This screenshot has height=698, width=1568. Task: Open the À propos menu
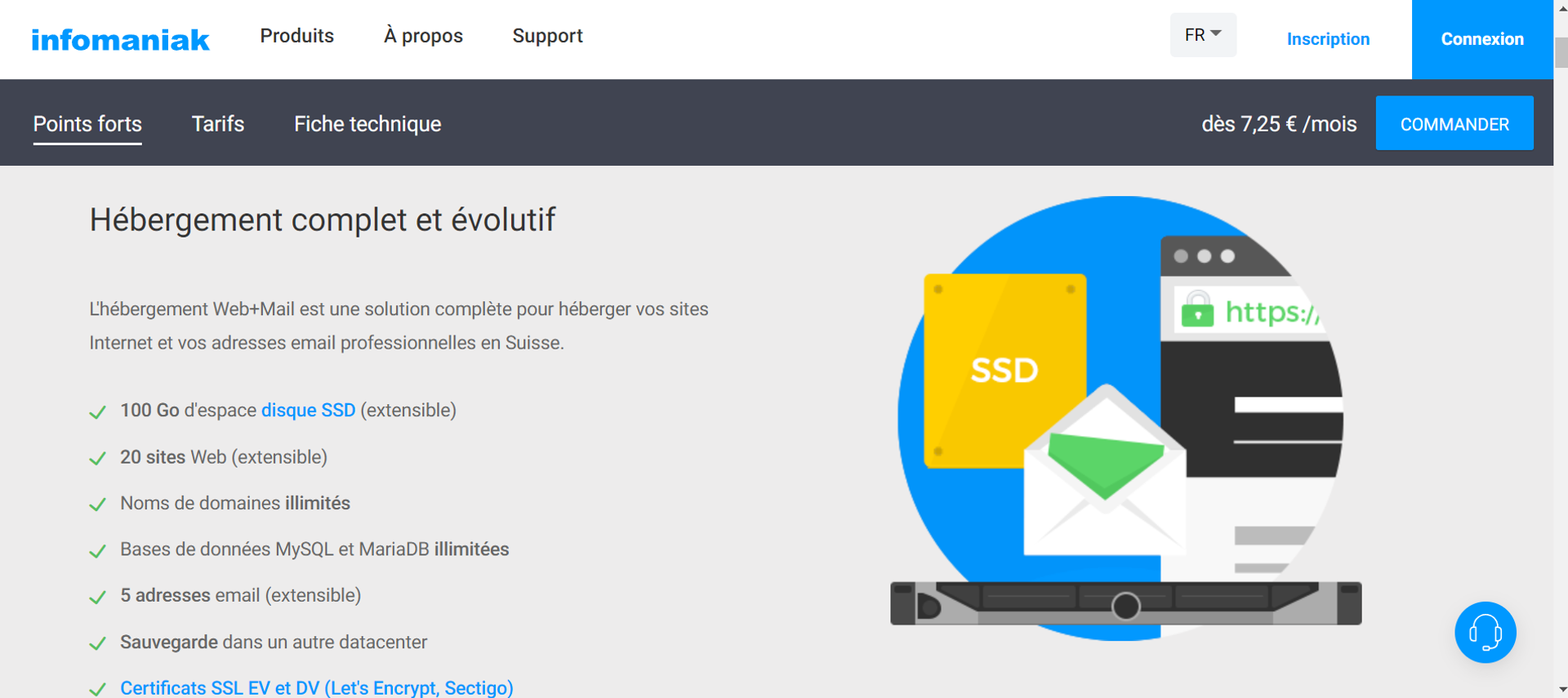[423, 36]
